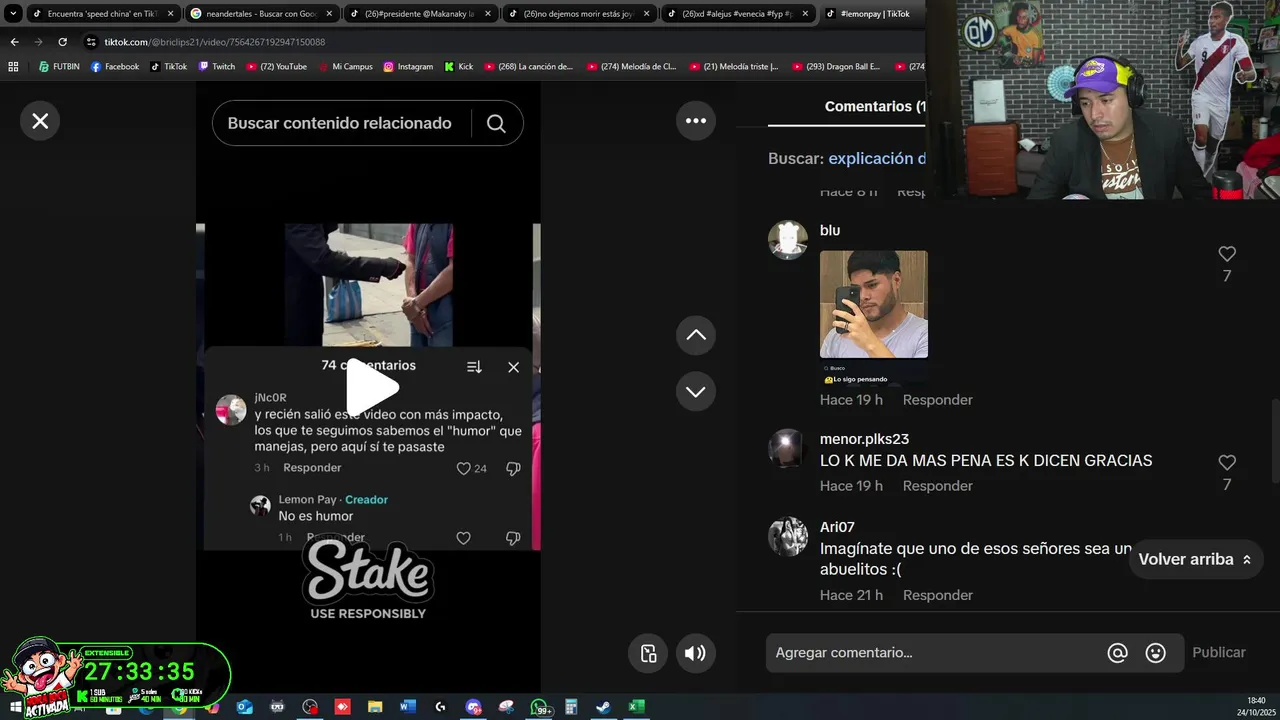The width and height of the screenshot is (1280, 720).
Task: Click the related content search magnifier icon
Action: [496, 123]
